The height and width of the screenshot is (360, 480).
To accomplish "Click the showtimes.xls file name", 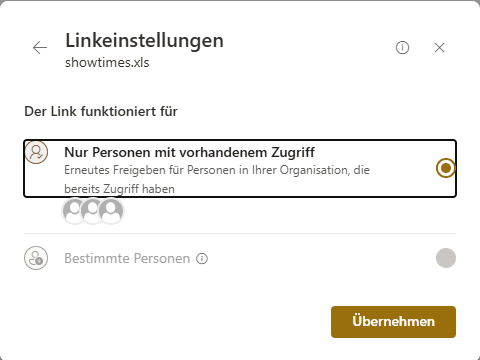I will [107, 63].
